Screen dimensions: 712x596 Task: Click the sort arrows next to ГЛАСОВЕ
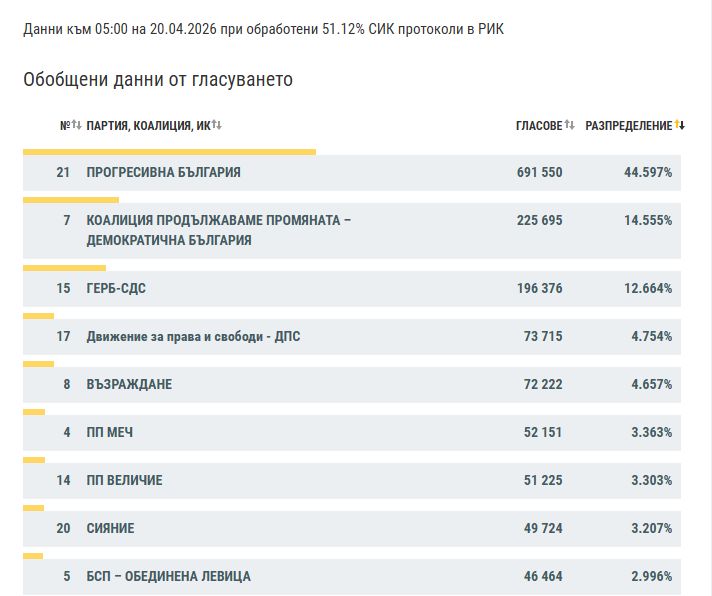point(570,125)
